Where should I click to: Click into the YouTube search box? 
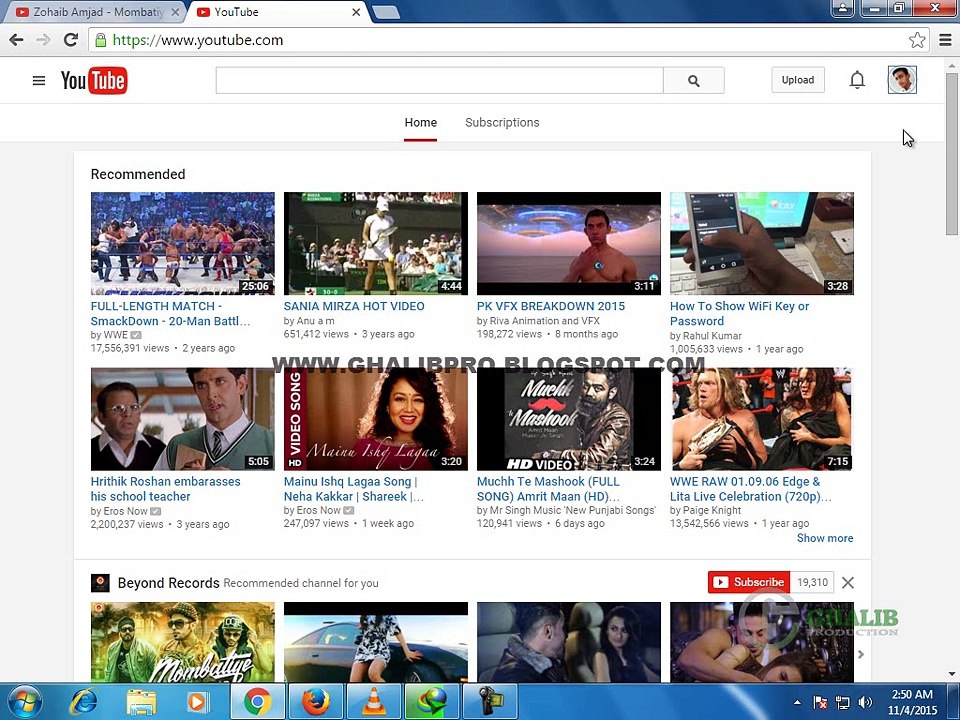pos(440,80)
